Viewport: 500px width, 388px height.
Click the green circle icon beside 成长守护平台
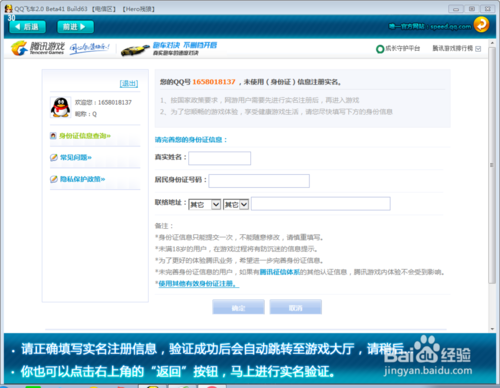click(380, 49)
